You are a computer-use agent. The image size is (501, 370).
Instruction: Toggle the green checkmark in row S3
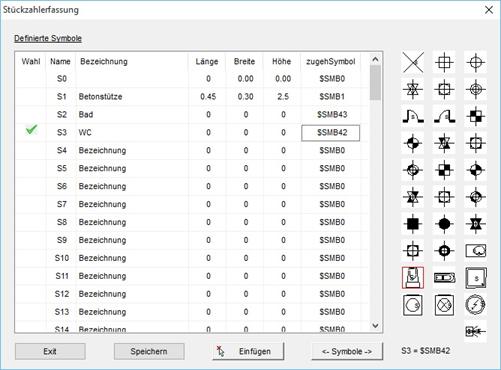(31, 130)
